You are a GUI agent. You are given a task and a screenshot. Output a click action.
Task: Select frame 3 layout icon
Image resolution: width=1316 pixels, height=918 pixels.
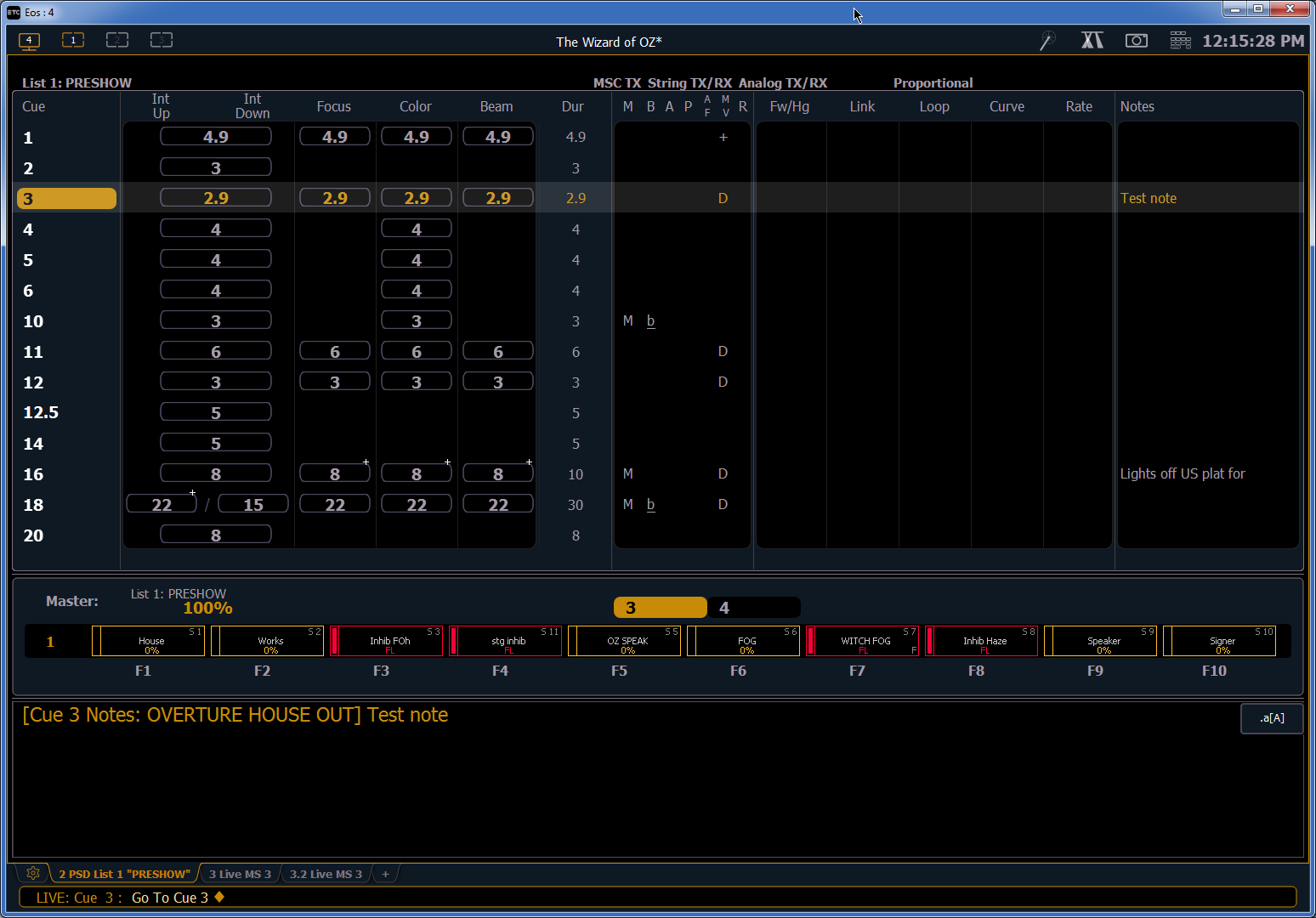(162, 40)
